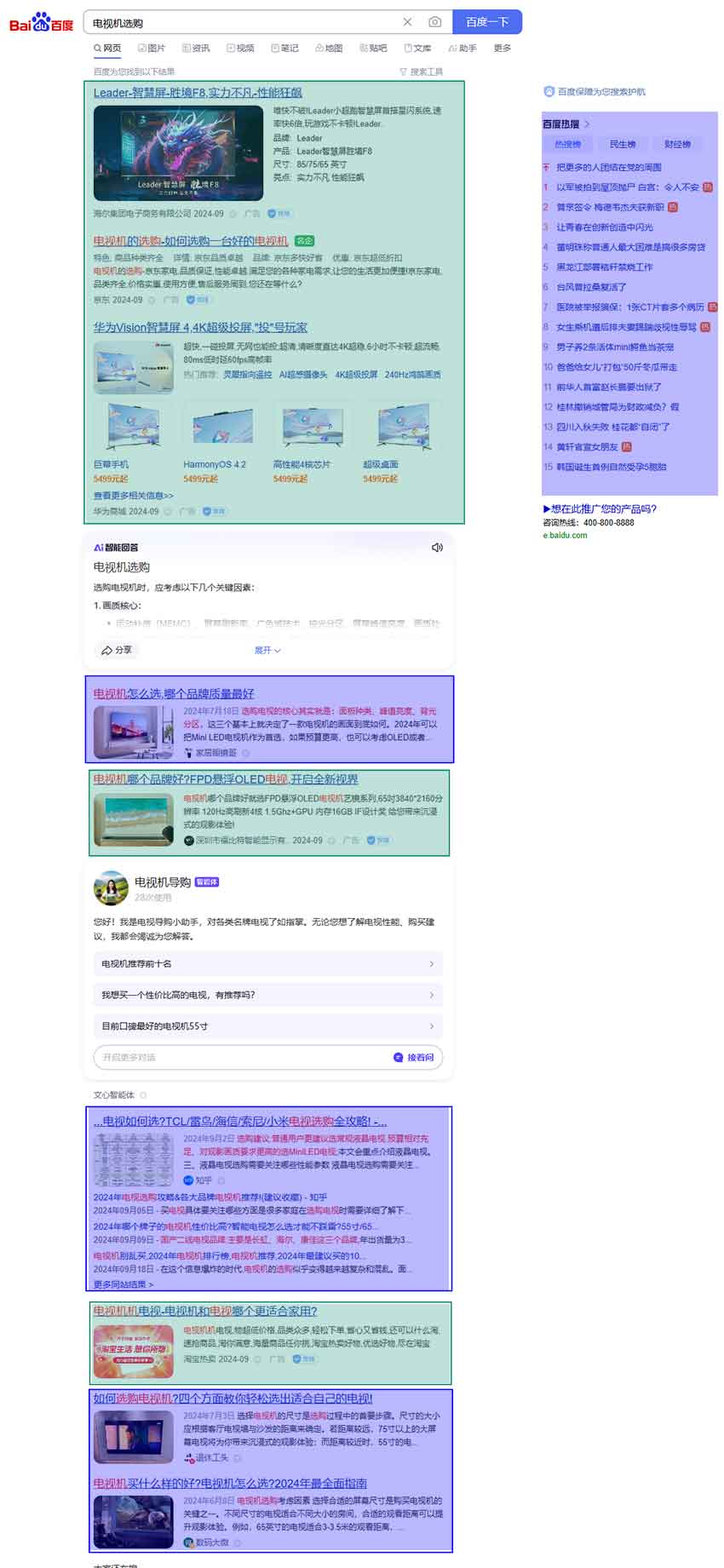
Task: Click the 超级桌面 product thumbnail
Action: point(402,426)
